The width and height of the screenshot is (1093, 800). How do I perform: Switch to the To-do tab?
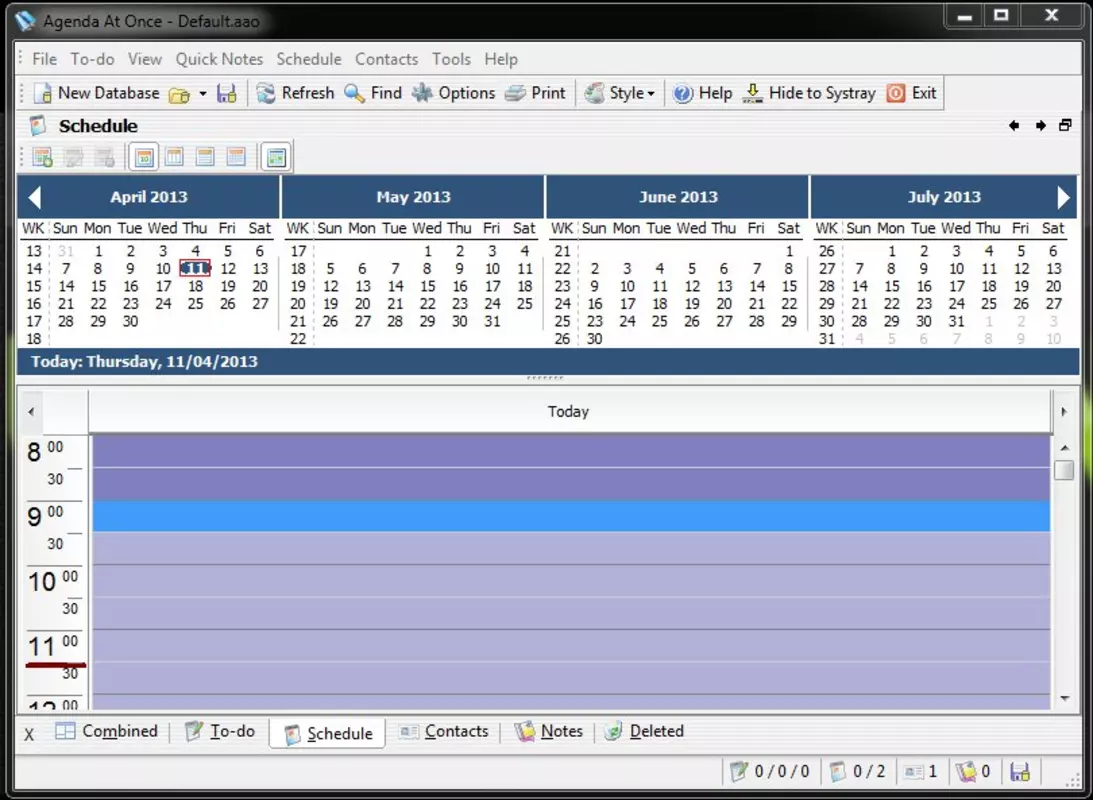pos(220,731)
